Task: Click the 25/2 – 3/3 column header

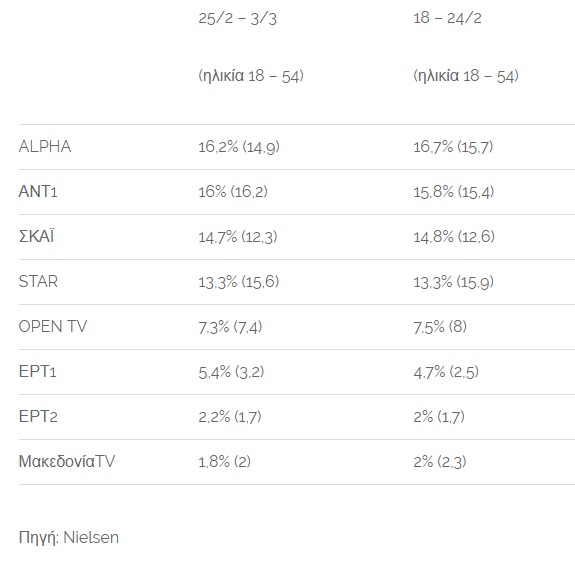Action: [x=237, y=18]
